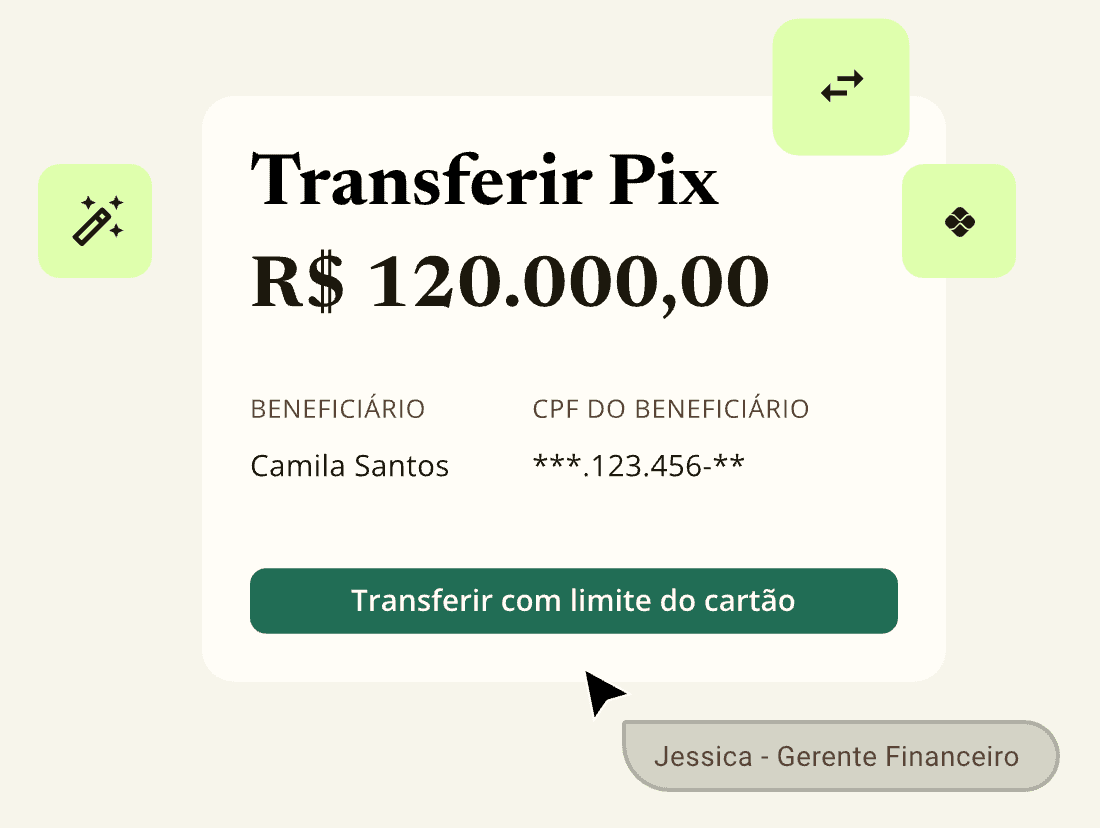Viewport: 1100px width, 828px height.
Task: Click the green square containing the wand icon
Action: [x=95, y=221]
